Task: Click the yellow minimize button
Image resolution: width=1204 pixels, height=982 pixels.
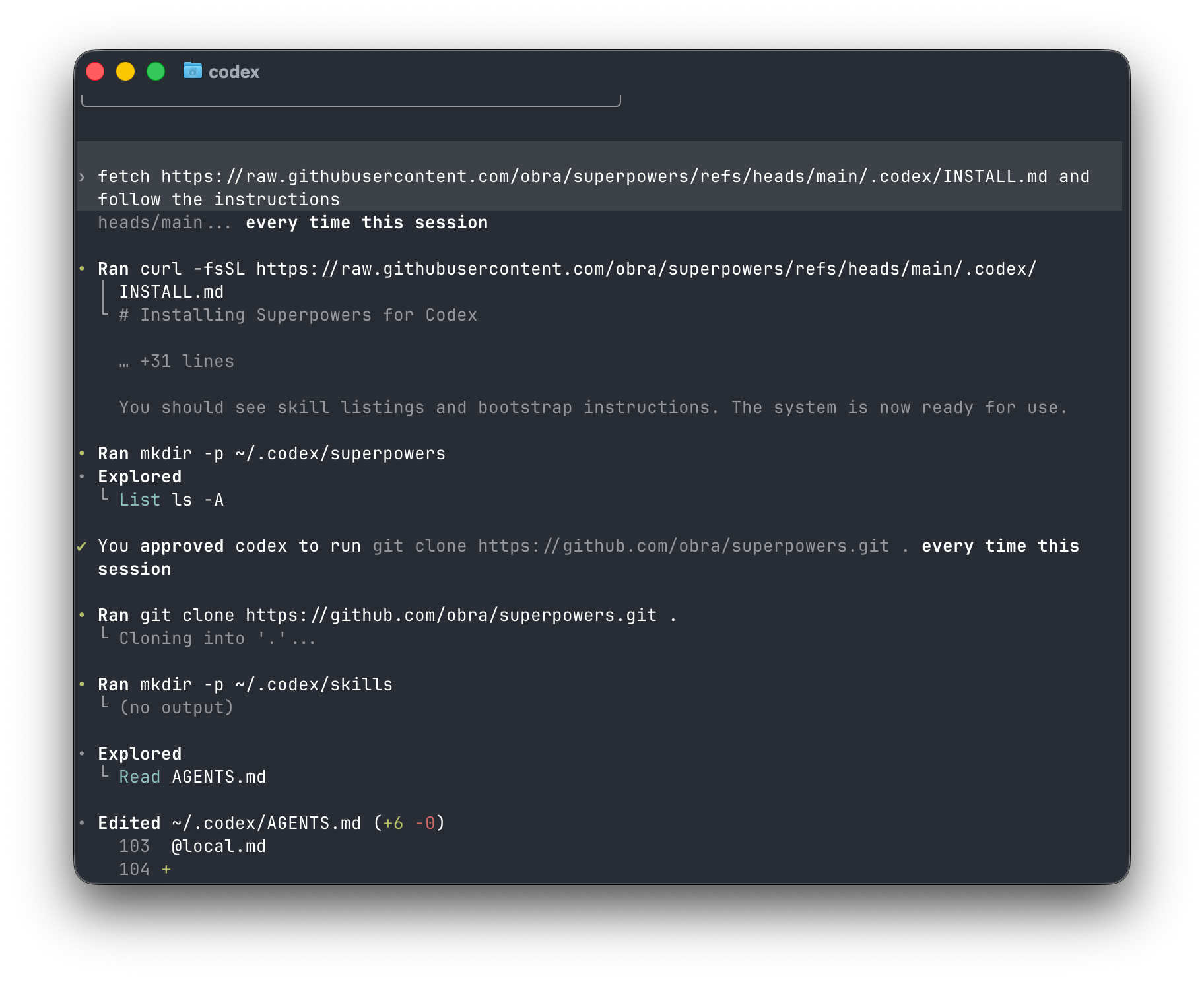Action: [125, 71]
